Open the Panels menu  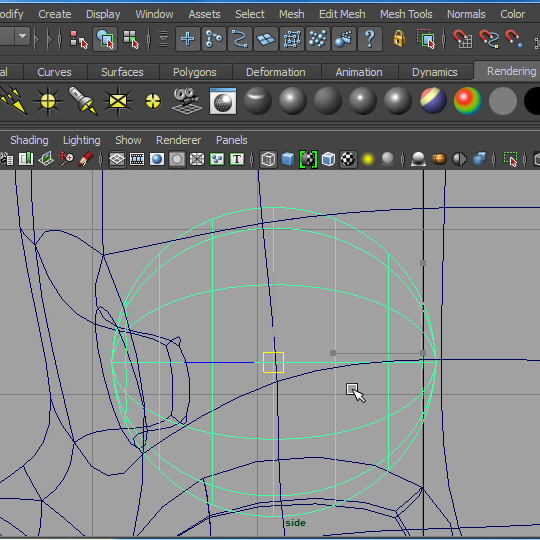[231, 140]
